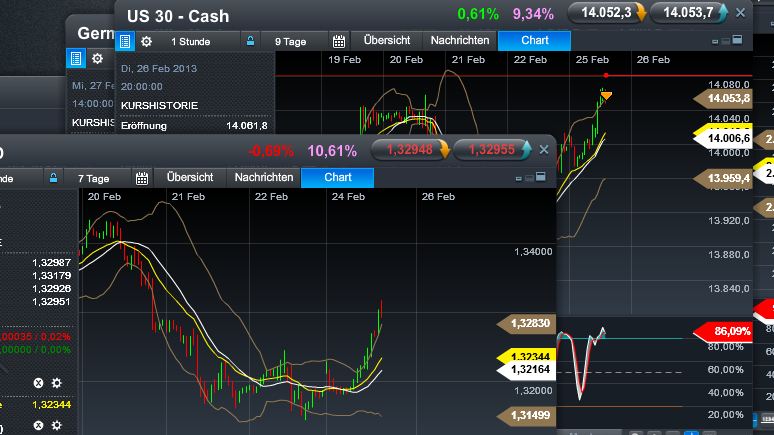Screen dimensions: 774x435
Task: Click the US 30 buy price 14.053,7 button
Action: (x=689, y=13)
